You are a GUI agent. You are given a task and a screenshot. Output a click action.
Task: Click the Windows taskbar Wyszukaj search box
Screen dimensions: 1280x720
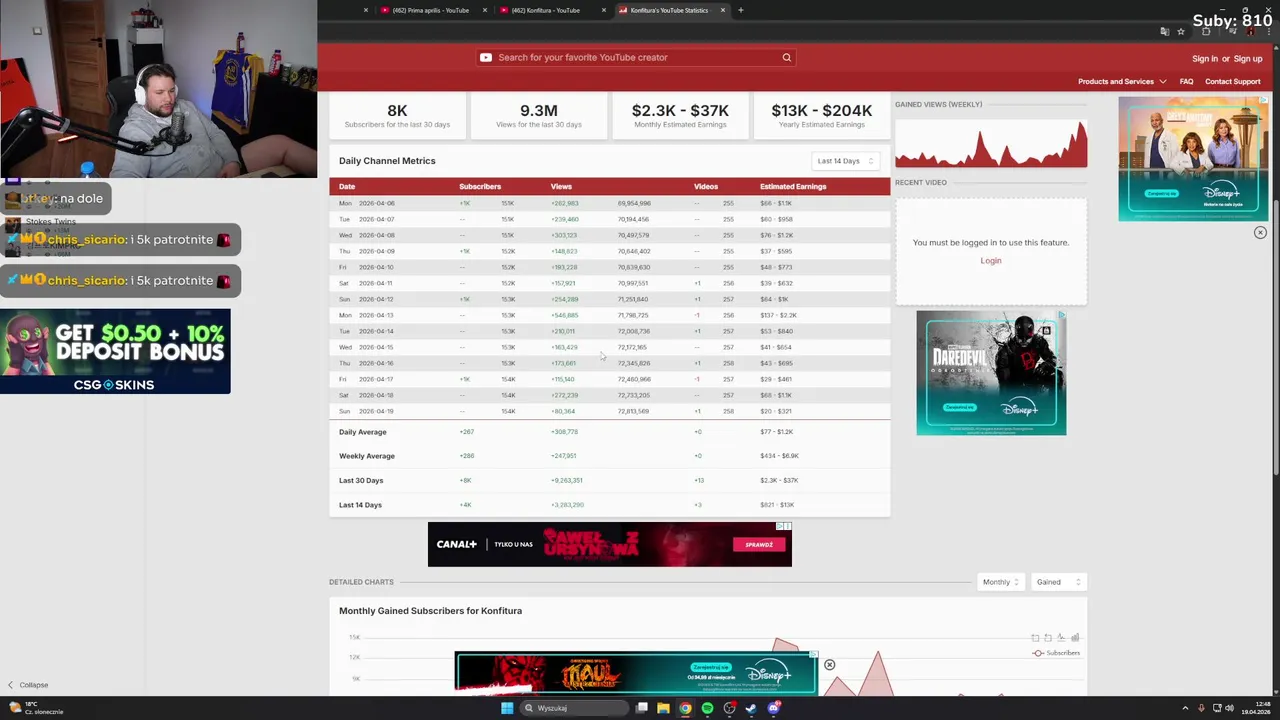point(575,708)
